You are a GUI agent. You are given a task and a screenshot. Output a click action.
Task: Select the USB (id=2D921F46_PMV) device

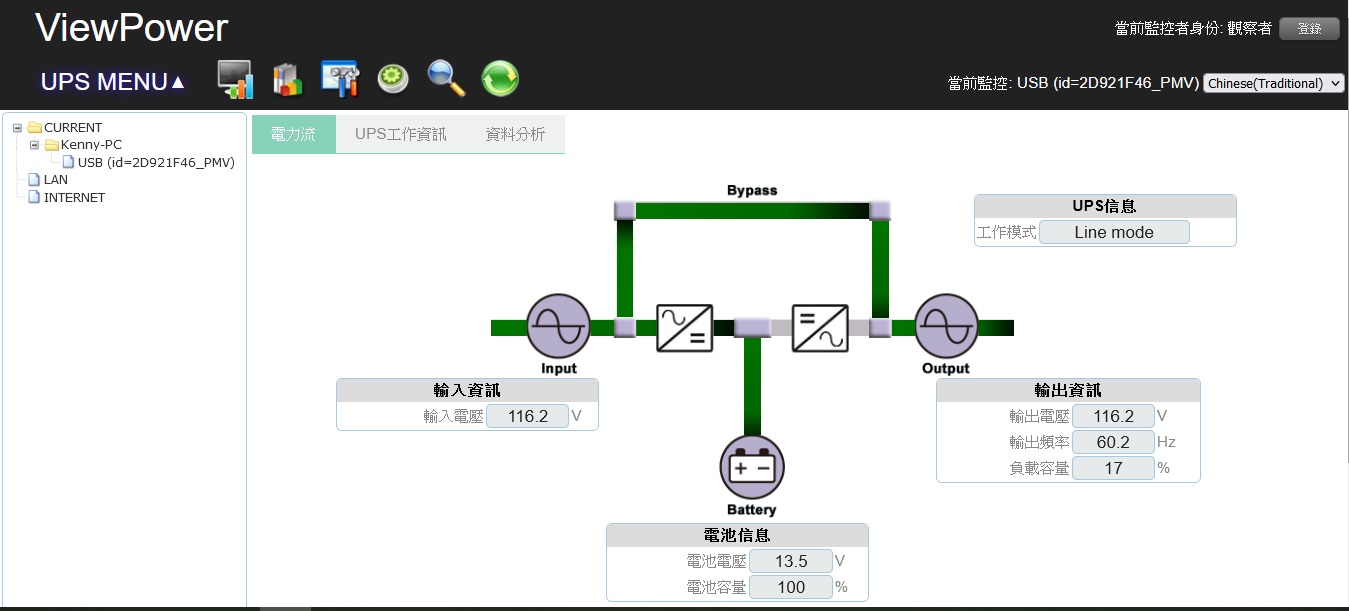(155, 161)
